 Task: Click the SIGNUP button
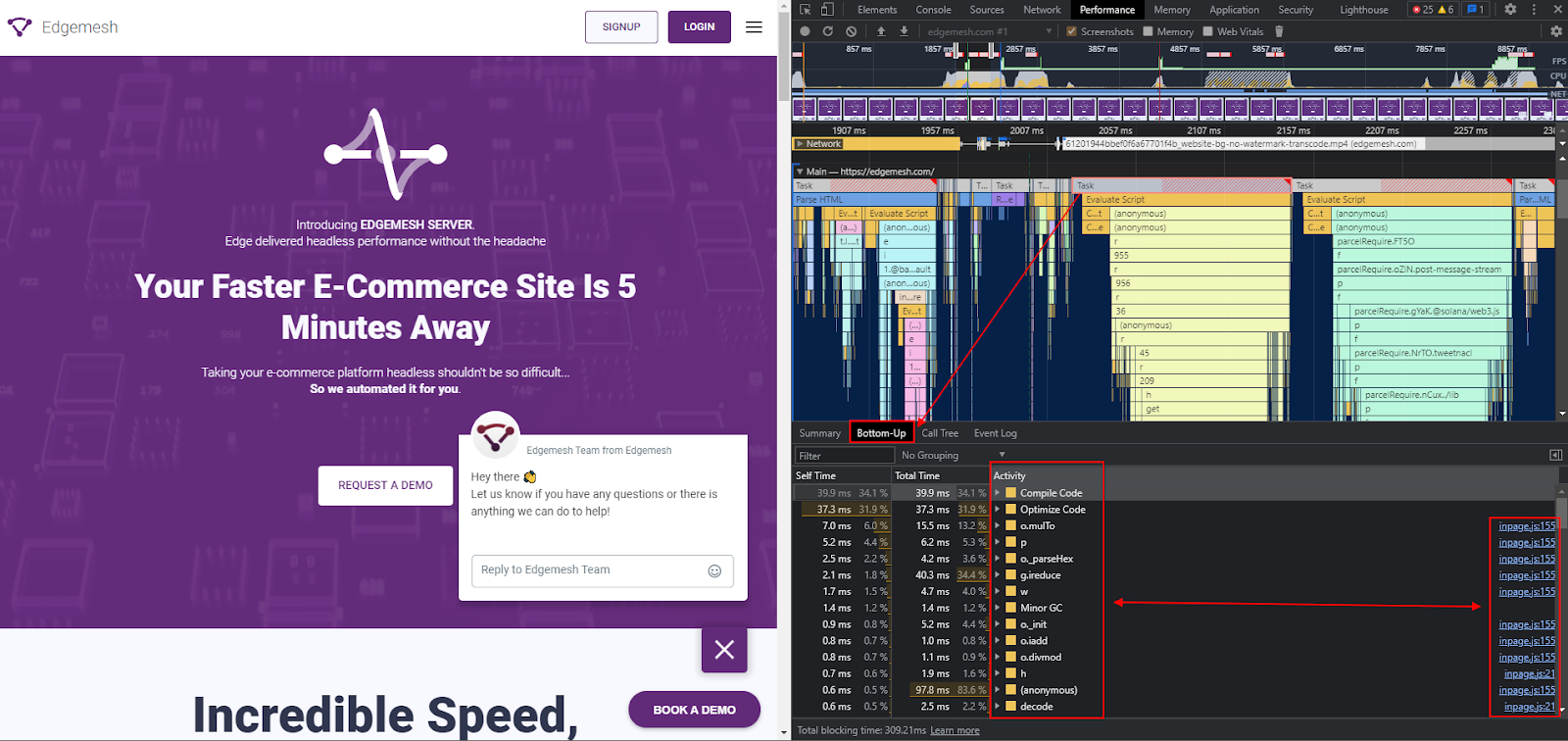621,27
